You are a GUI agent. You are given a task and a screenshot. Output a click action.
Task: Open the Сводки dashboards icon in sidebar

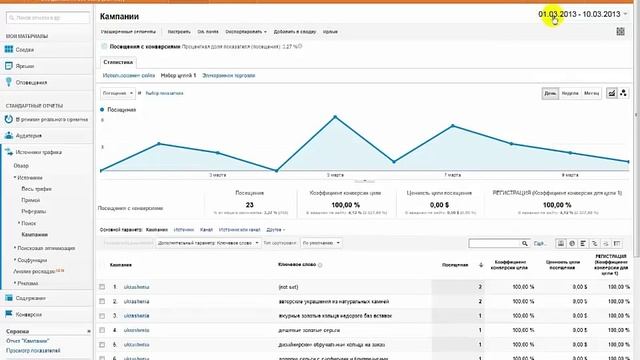pyautogui.click(x=9, y=49)
